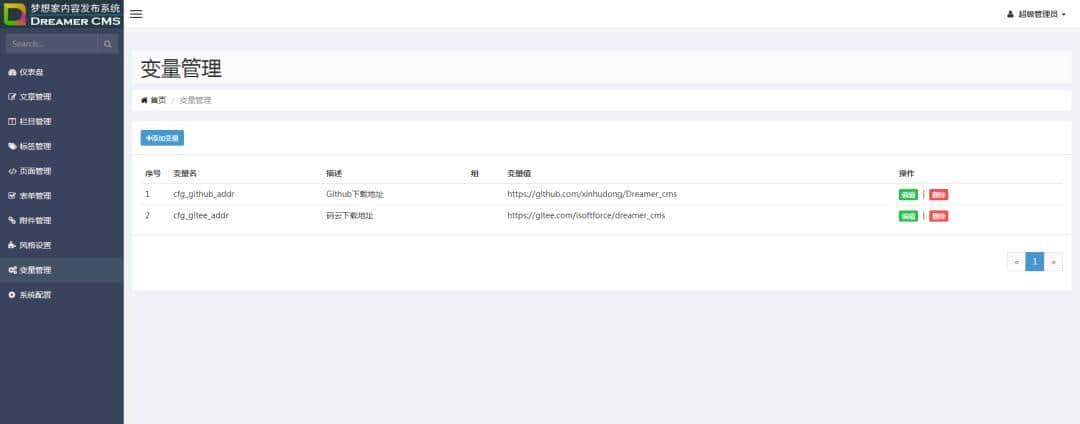
Task: Select 变量管理 in the sidebar
Action: pyautogui.click(x=62, y=270)
